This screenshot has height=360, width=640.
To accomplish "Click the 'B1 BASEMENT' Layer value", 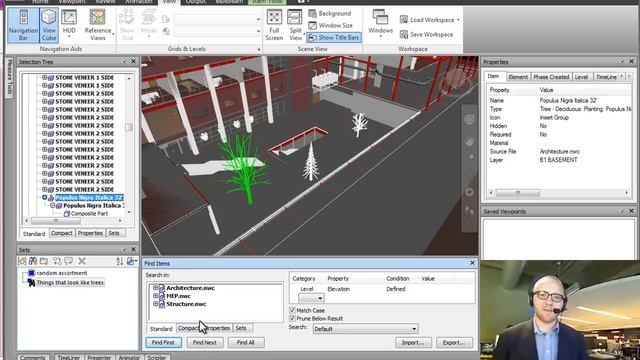I will coord(558,160).
